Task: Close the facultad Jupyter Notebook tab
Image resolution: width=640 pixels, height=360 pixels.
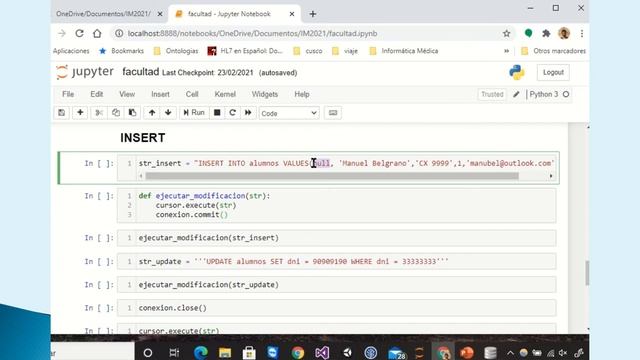Action: (292, 14)
